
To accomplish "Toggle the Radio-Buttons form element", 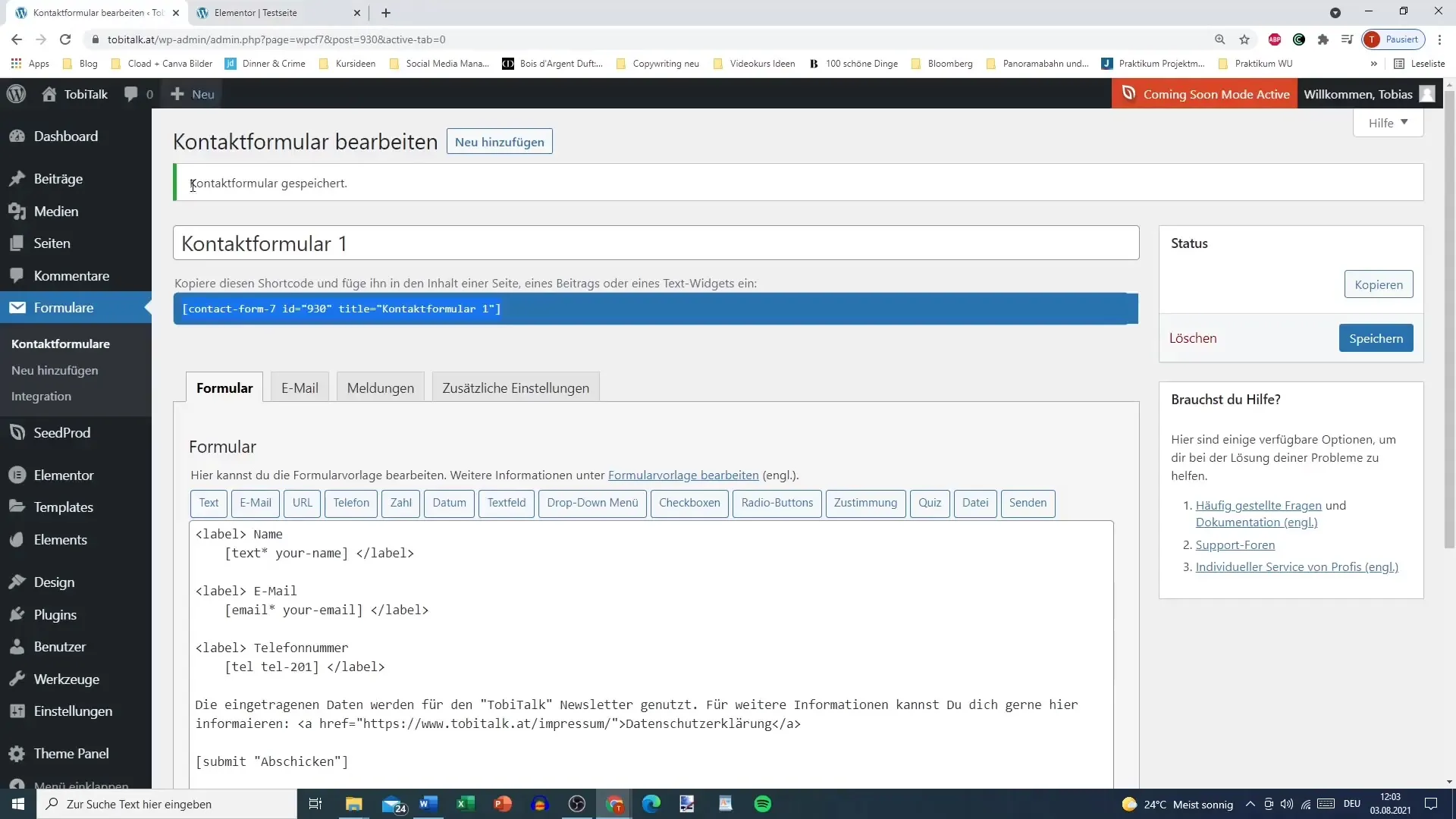I will pyautogui.click(x=777, y=503).
